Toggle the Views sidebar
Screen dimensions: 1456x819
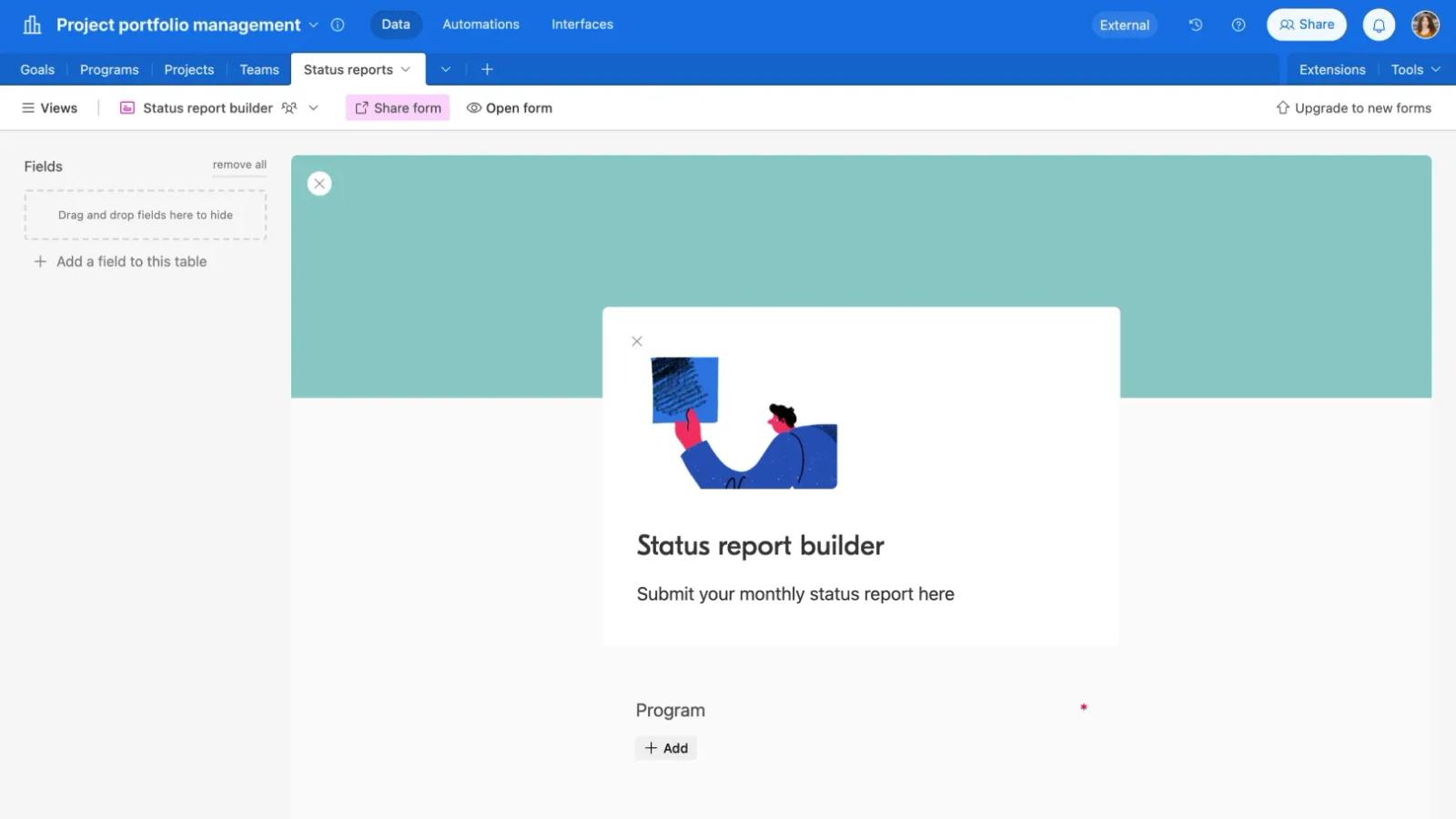pos(50,107)
